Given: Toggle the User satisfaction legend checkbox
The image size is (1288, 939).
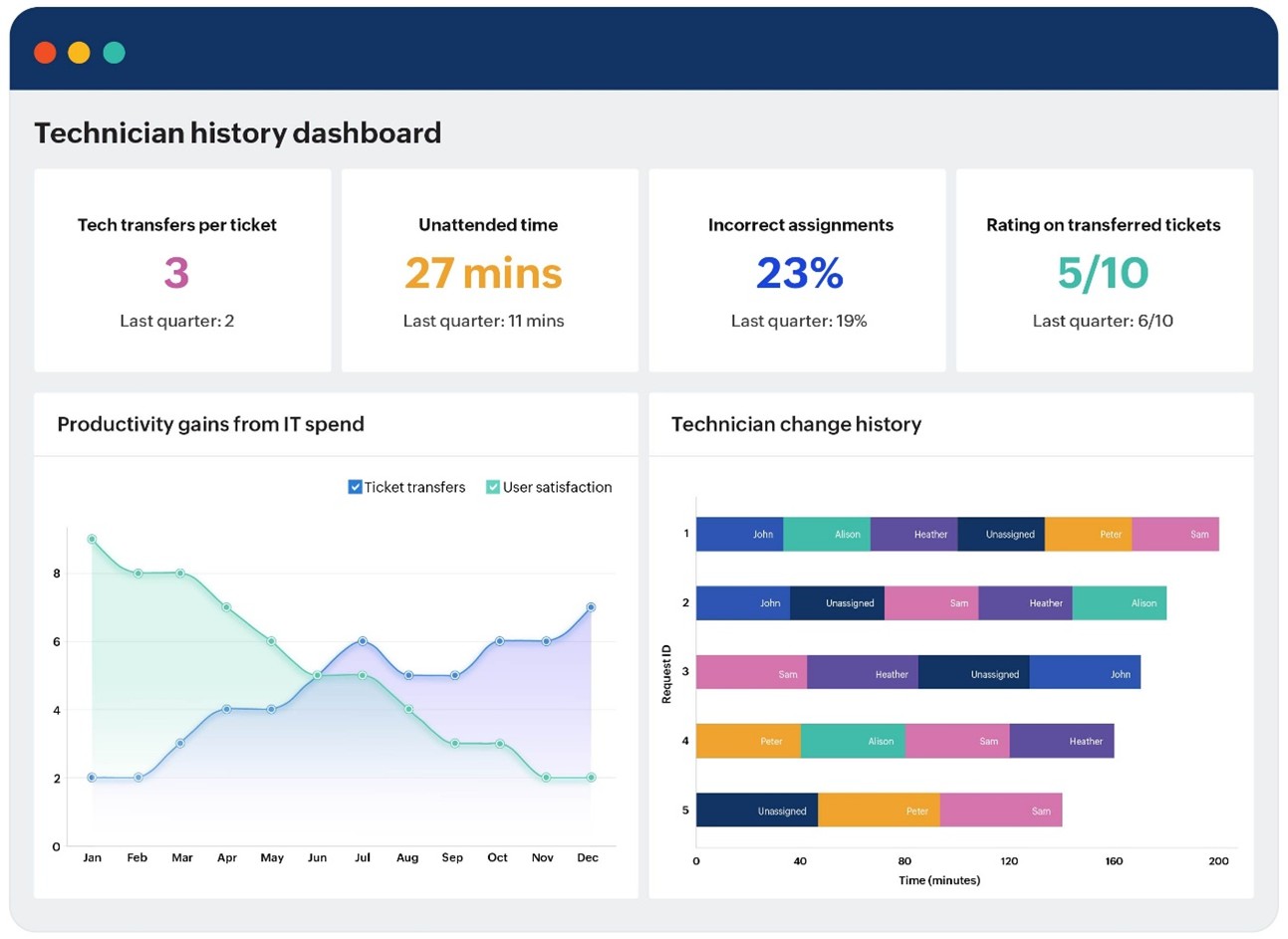Looking at the screenshot, I should (x=492, y=487).
